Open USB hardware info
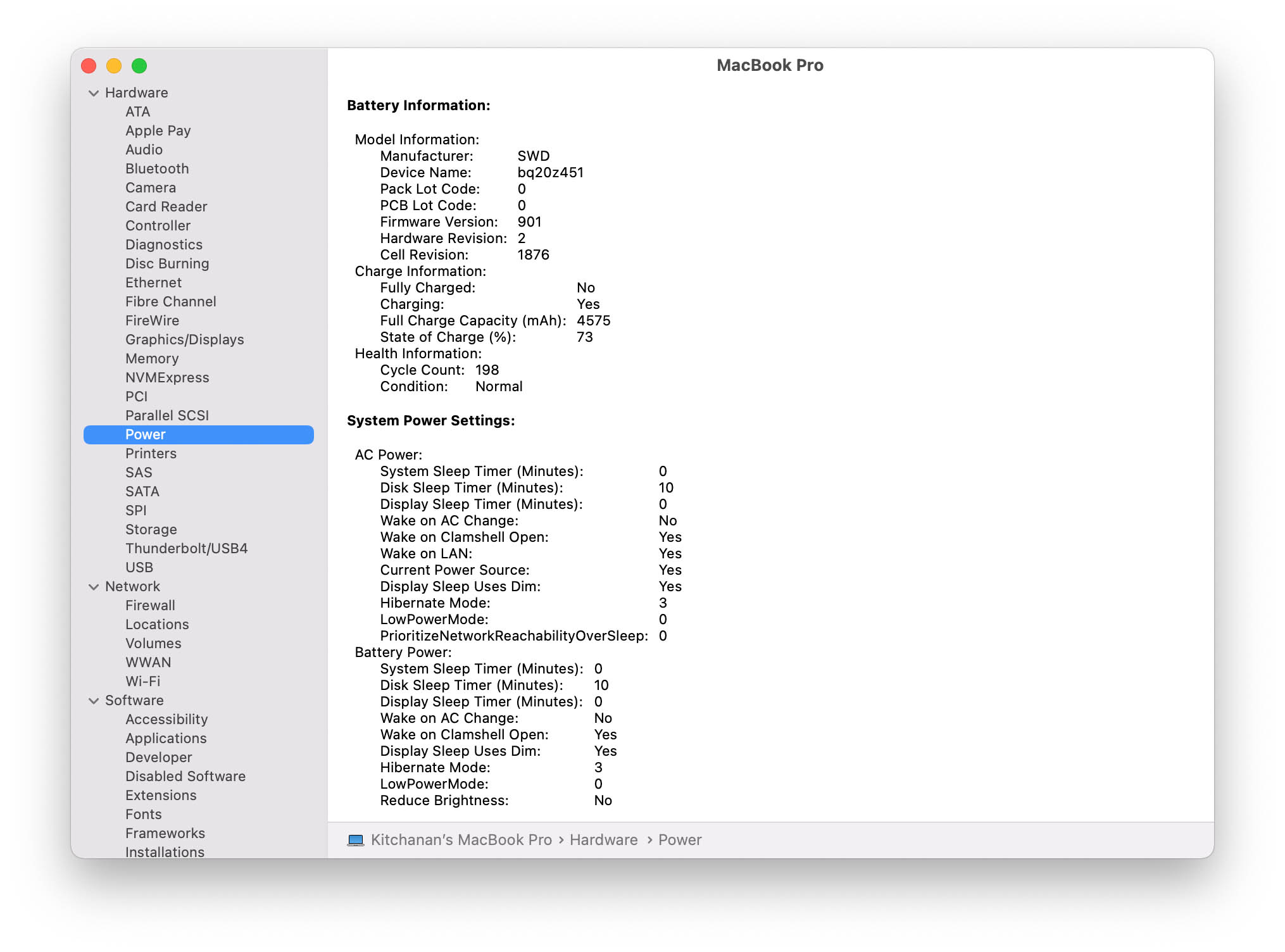This screenshot has height=952, width=1285. tap(139, 568)
